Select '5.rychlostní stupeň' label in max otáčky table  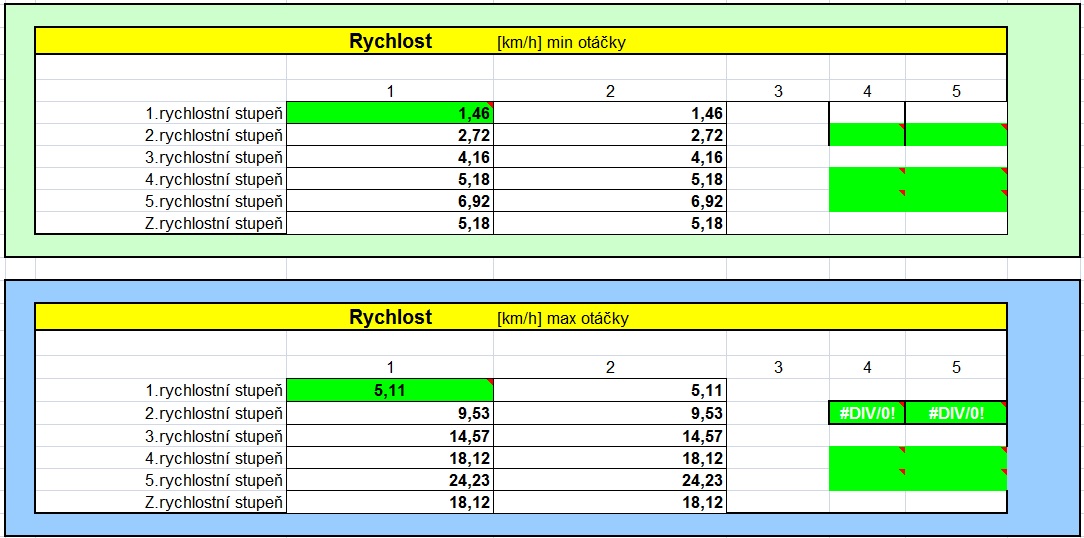tap(214, 479)
